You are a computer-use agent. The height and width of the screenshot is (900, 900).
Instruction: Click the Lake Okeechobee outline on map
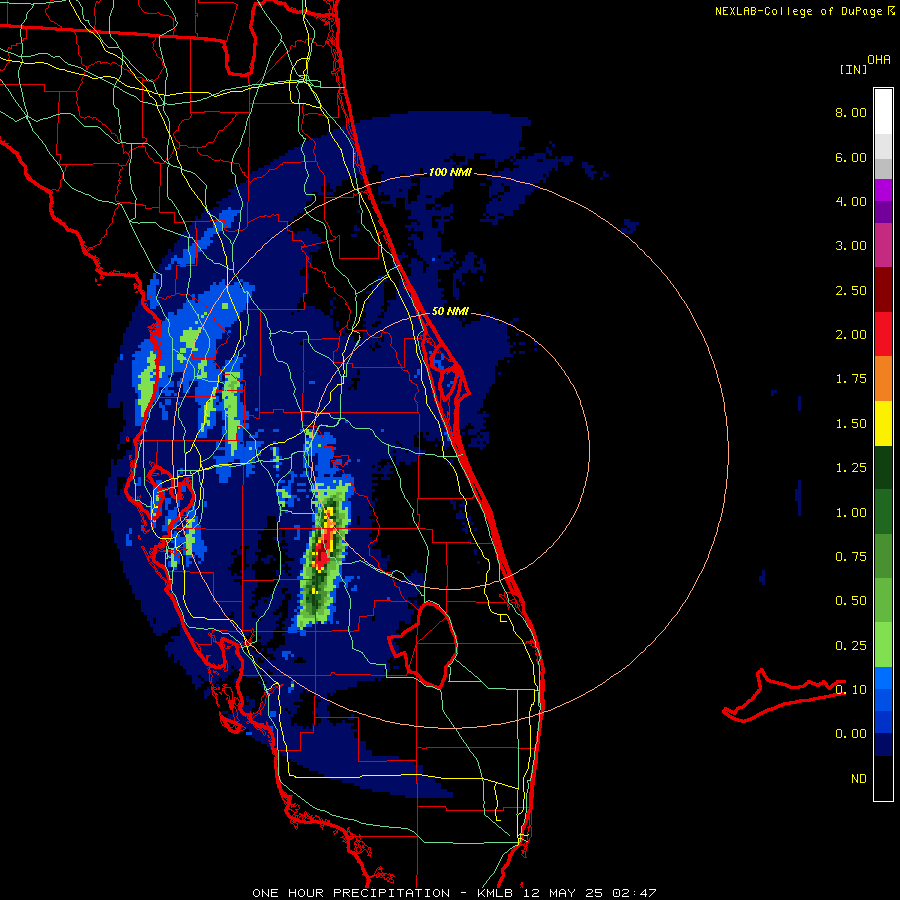point(423,644)
